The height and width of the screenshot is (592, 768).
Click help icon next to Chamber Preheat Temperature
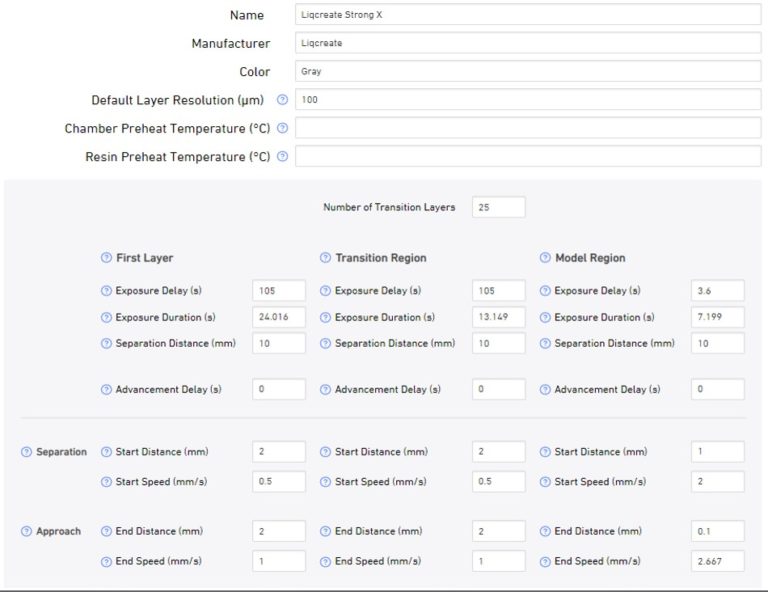282,129
